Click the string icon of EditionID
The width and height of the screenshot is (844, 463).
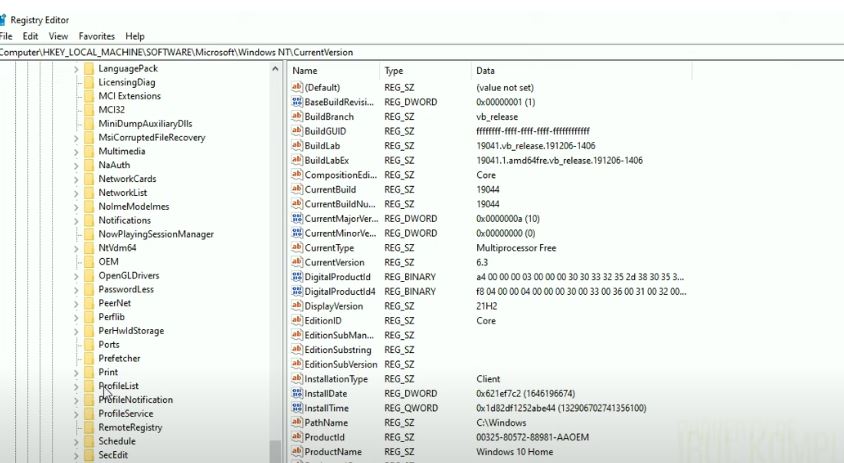(x=297, y=320)
